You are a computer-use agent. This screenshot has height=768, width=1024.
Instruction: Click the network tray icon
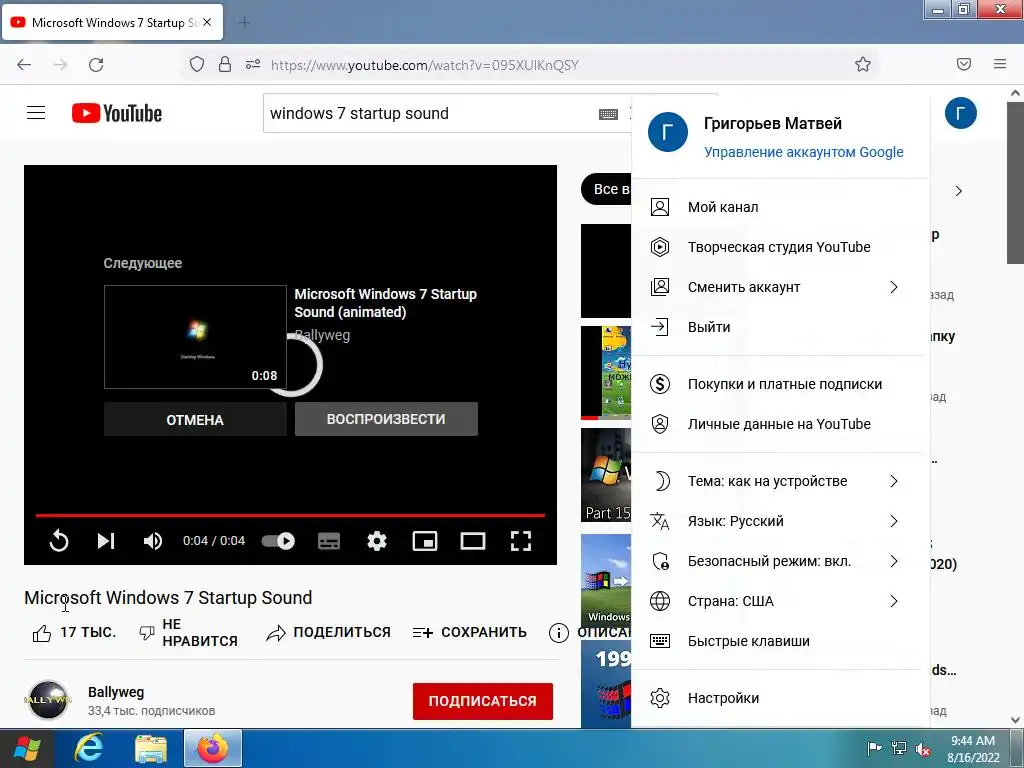click(x=899, y=749)
